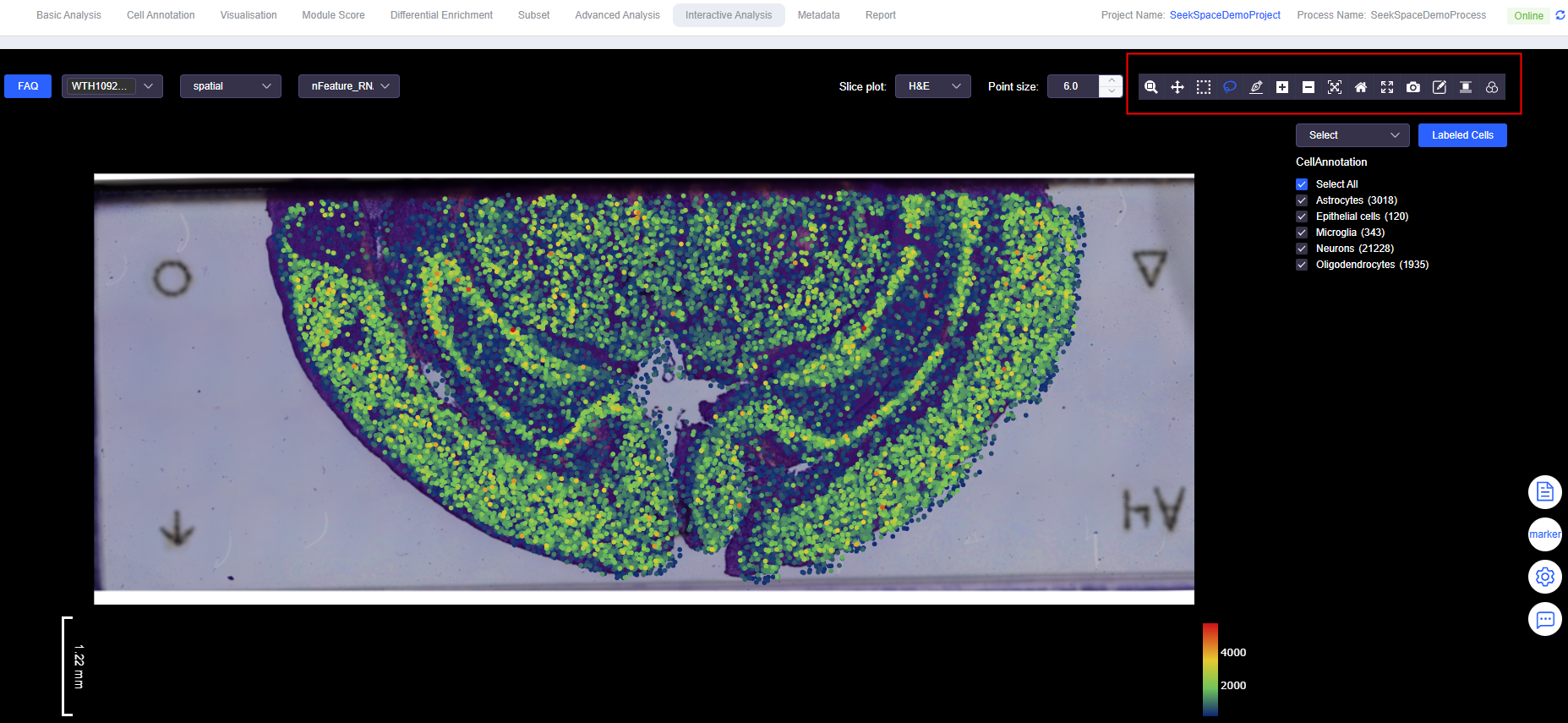Viewport: 1568px width, 723px height.
Task: Click the Labeled Cells button
Action: pos(1462,135)
